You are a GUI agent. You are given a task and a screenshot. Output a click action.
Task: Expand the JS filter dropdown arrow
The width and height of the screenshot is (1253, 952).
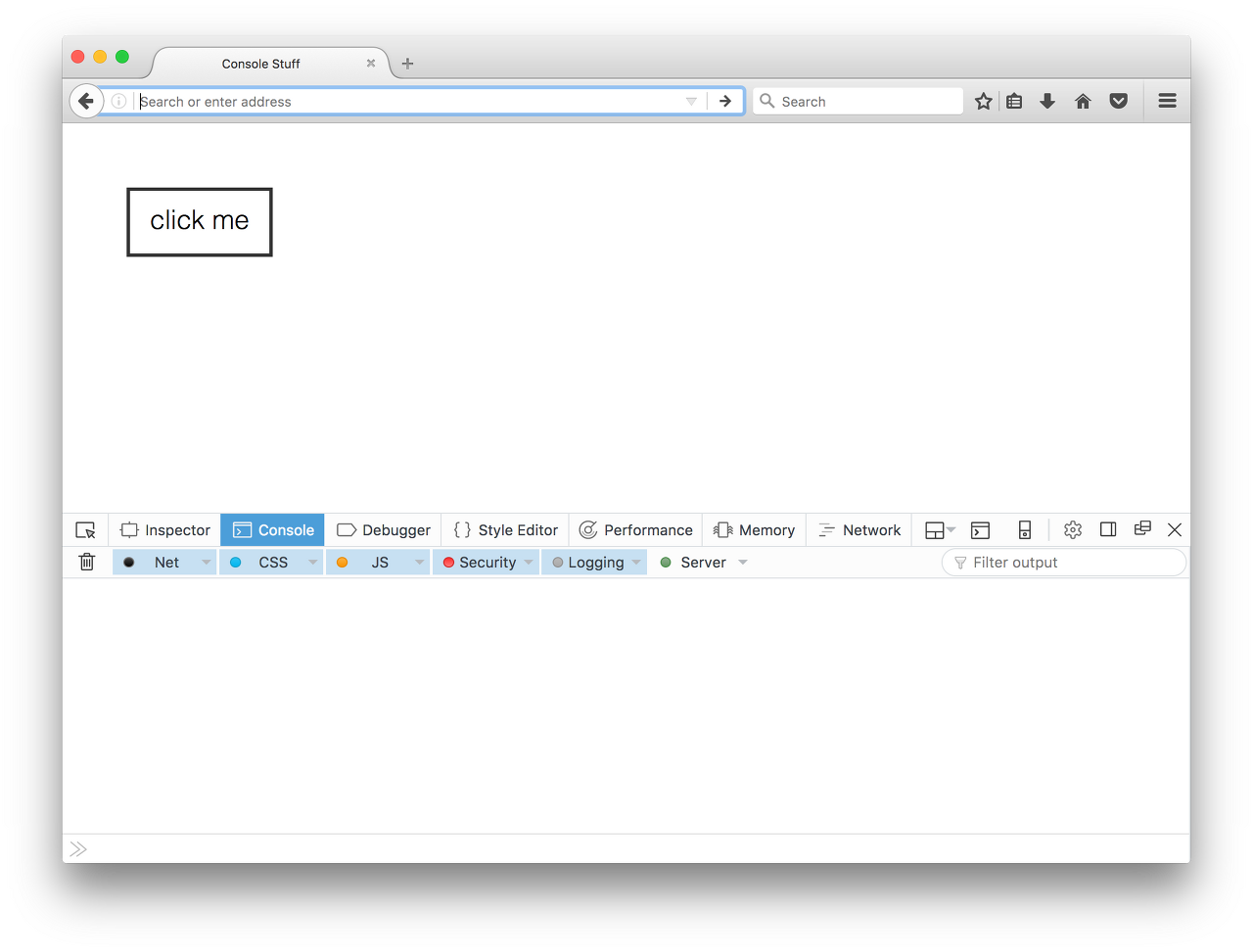(419, 563)
